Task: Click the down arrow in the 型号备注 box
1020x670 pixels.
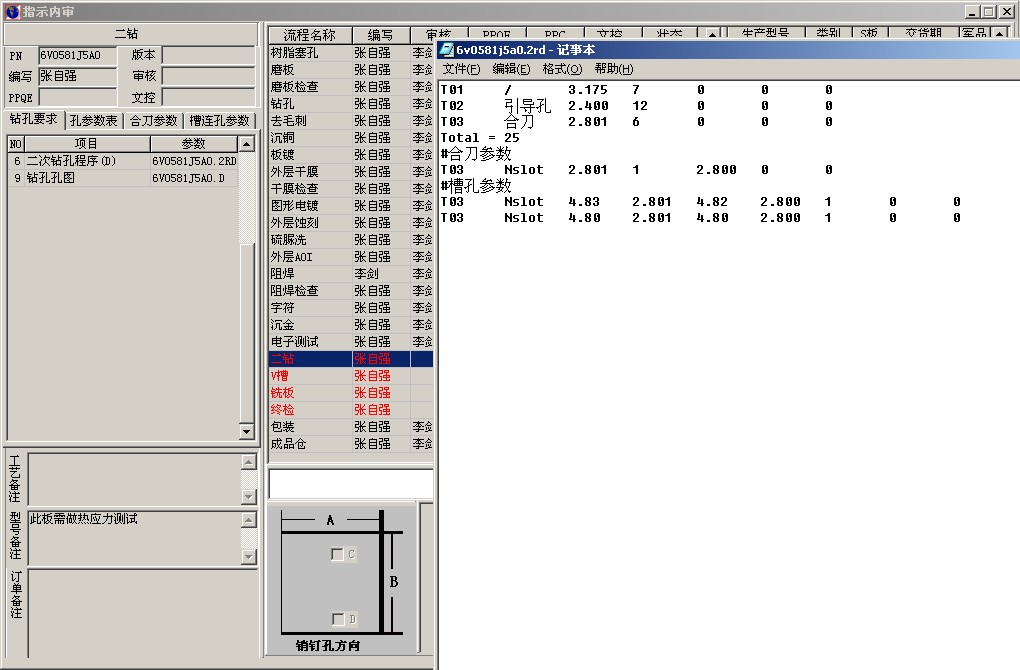Action: pos(248,557)
